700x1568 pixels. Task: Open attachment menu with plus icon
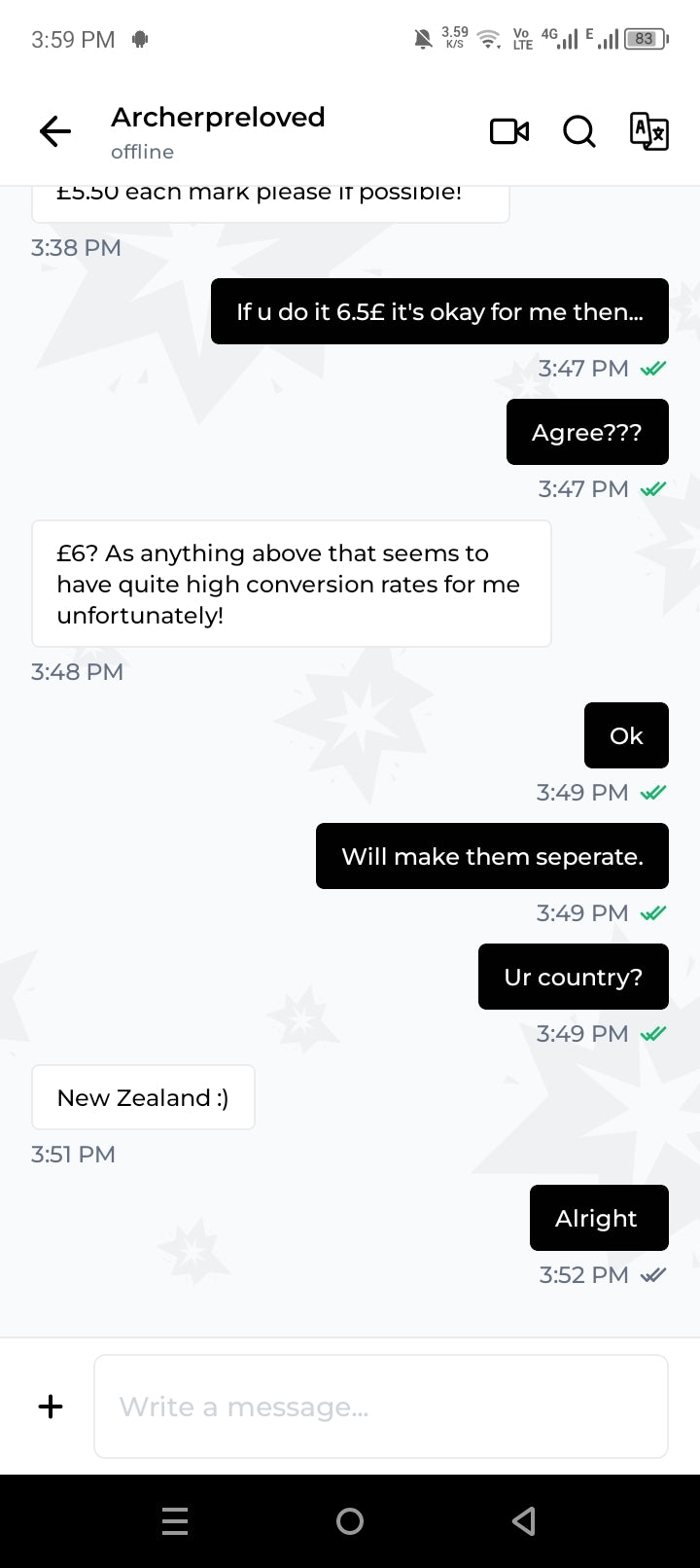click(51, 1406)
